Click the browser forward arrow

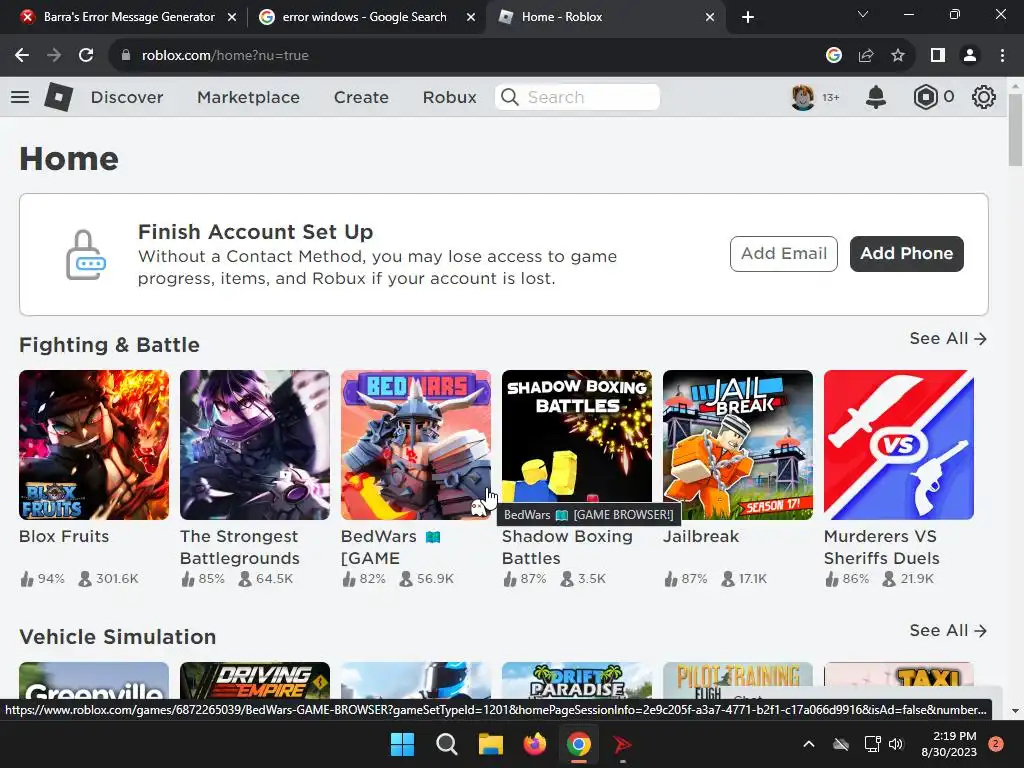[54, 56]
